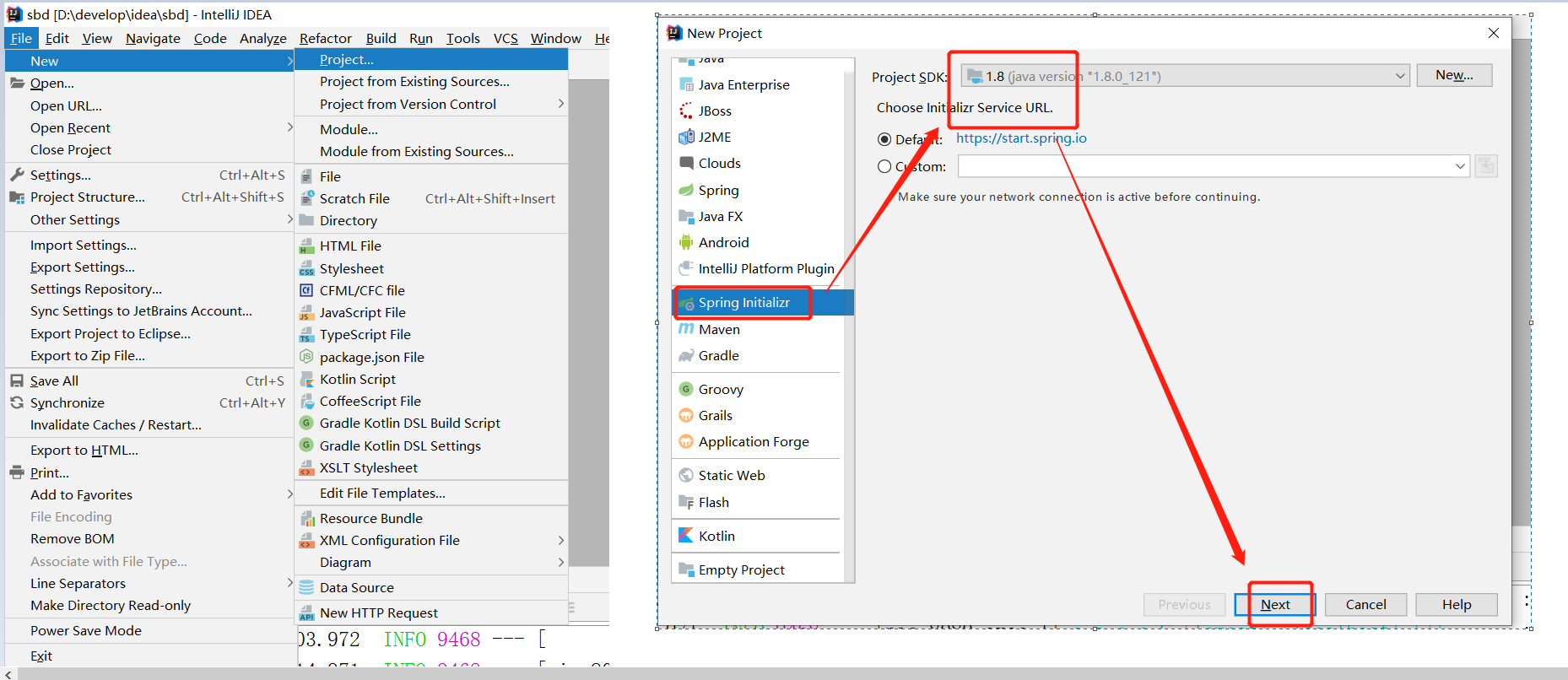Select Edit File Templates... entry
Image resolution: width=1568 pixels, height=680 pixels.
point(430,493)
